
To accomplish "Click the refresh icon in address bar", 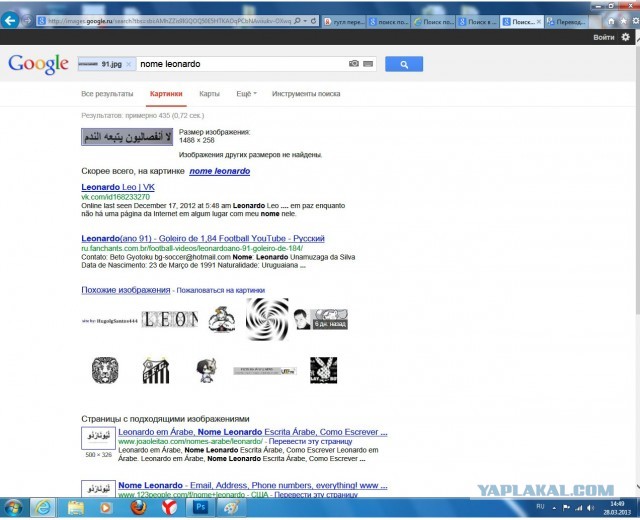I will [313, 21].
